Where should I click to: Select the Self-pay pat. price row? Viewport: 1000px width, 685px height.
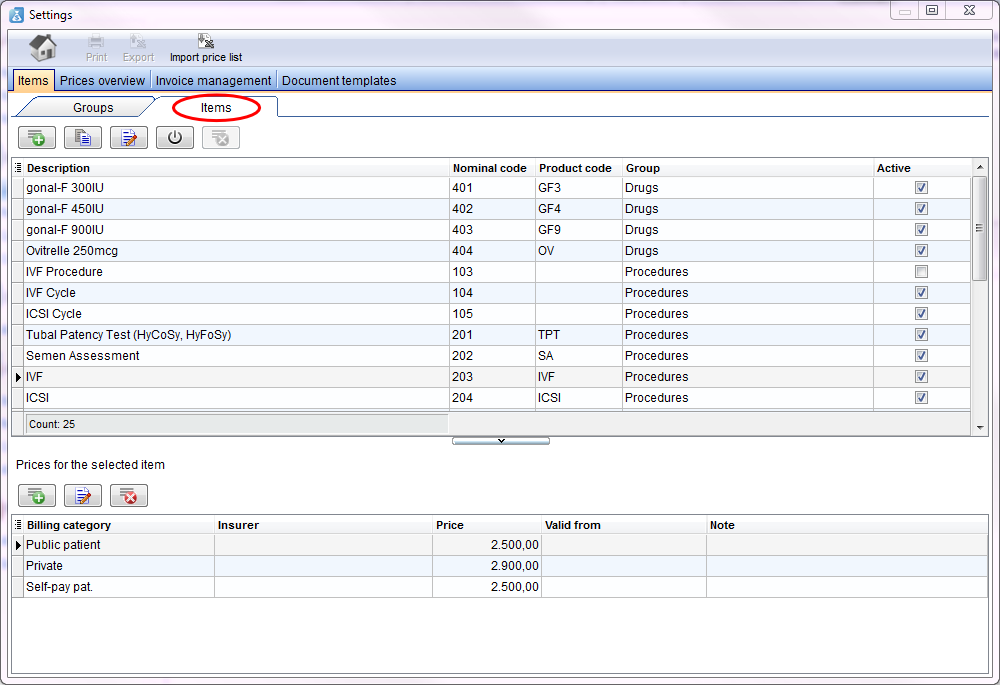pyautogui.click(x=500, y=587)
